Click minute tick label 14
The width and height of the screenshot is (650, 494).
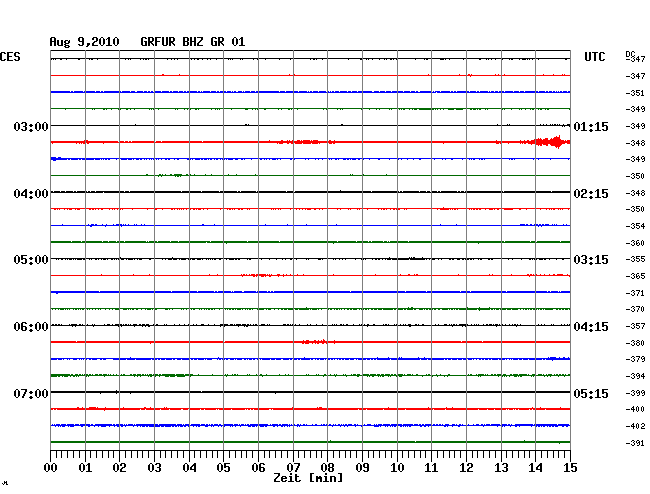(535, 468)
